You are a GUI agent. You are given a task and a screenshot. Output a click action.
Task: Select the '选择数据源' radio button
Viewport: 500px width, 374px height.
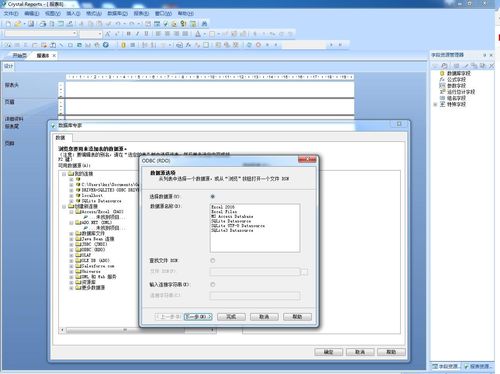click(213, 196)
